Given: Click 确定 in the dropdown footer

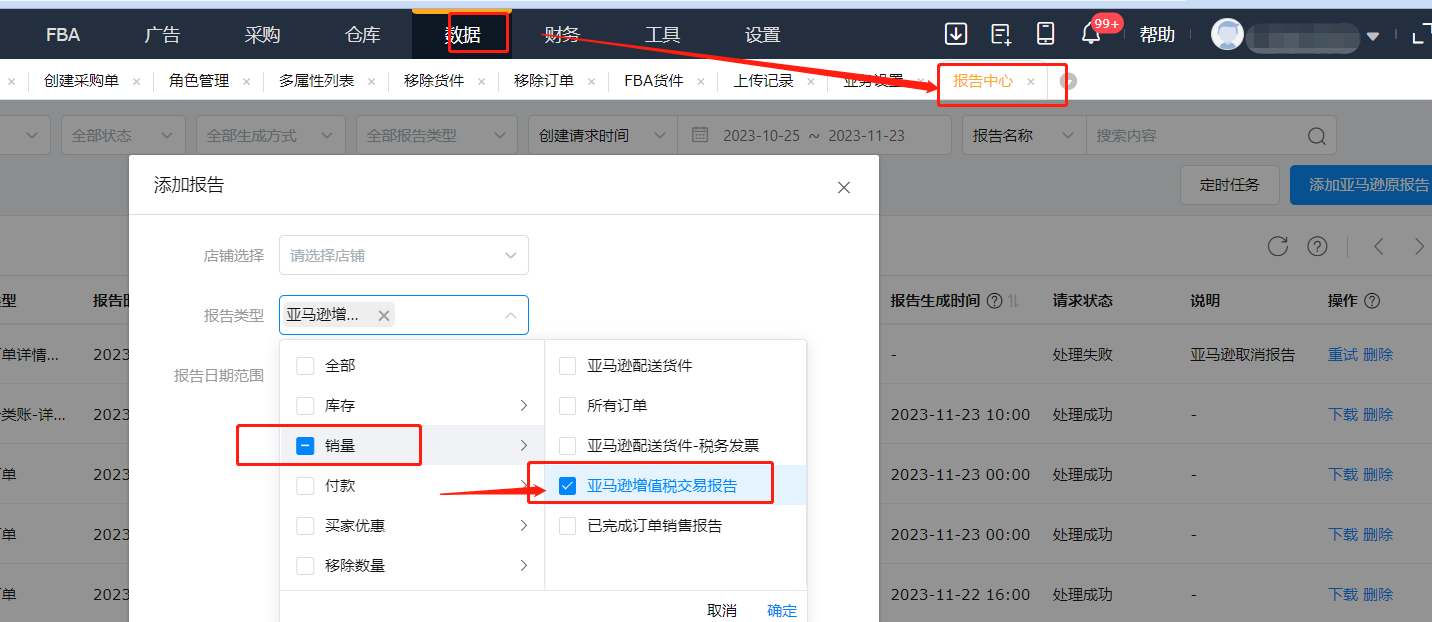Looking at the screenshot, I should (x=782, y=610).
